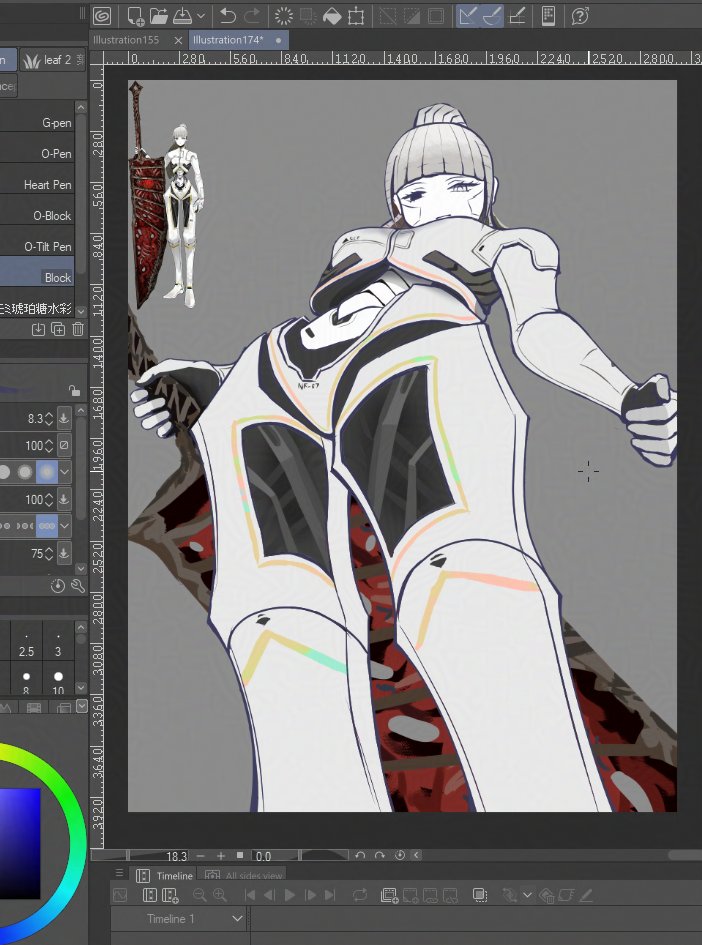
Task: Open dynamics for second 100 setting
Action: click(64, 499)
